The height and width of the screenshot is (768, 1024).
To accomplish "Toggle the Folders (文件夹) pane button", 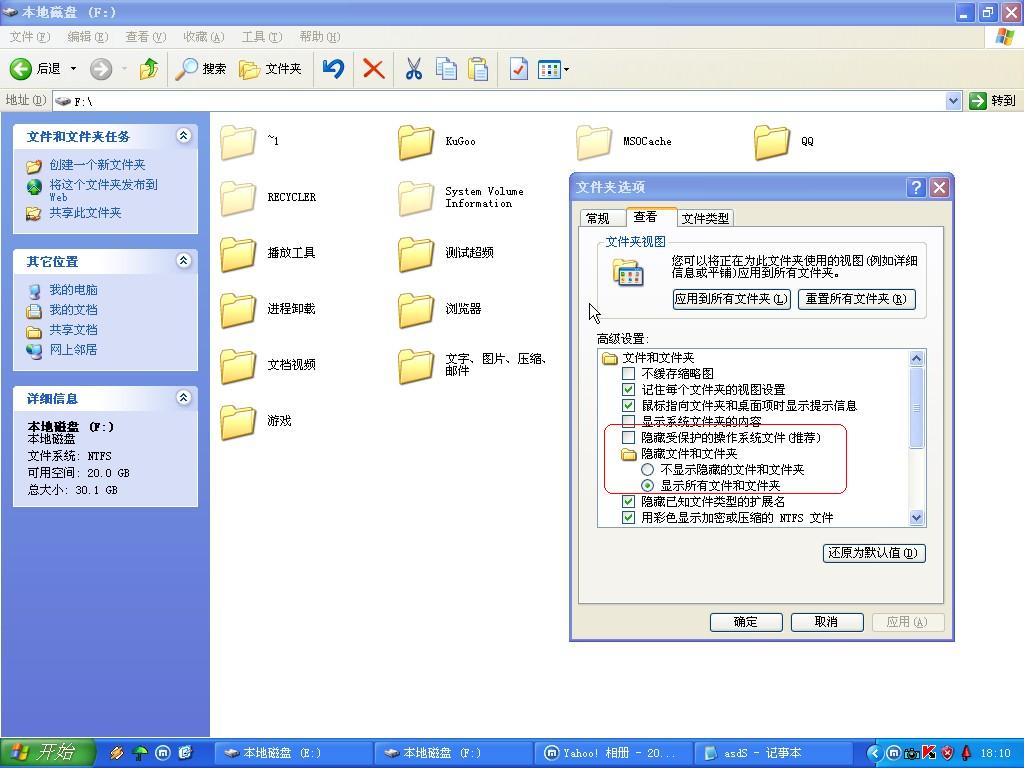I will click(270, 69).
